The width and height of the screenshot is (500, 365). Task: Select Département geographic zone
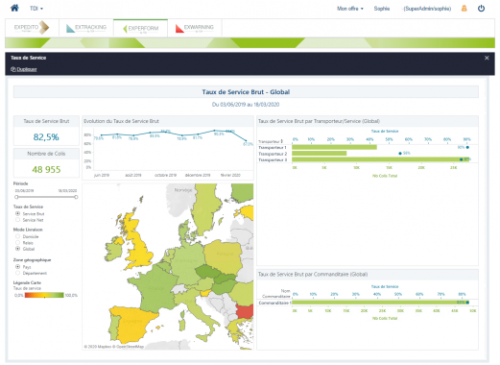(x=18, y=273)
